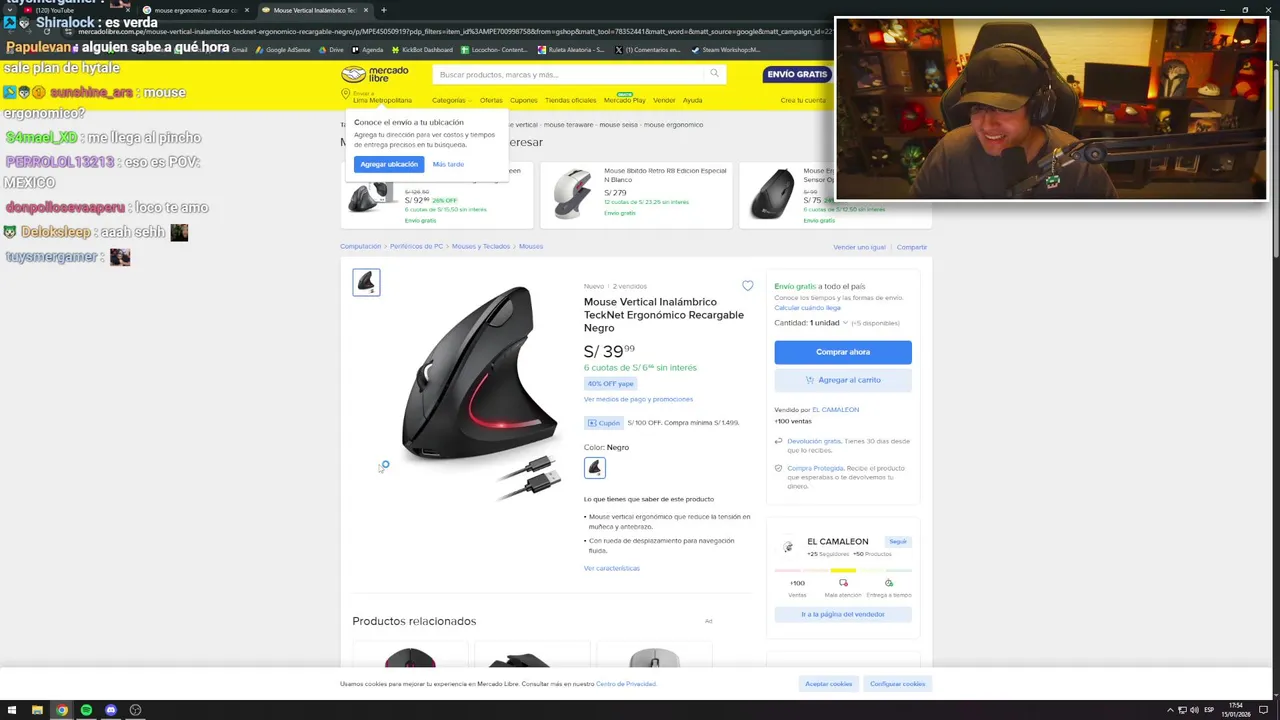This screenshot has height=720, width=1280.
Task: Click Agregar al carrito button
Action: 843,380
